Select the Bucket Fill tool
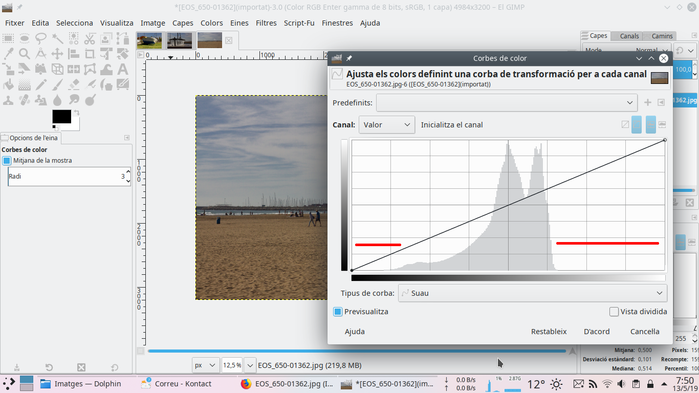This screenshot has width=699, height=393. (x=8, y=84)
